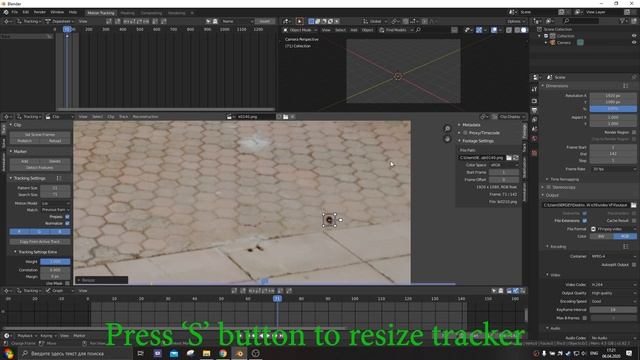Open Task View on the taskbar
This screenshot has width=640, height=360.
pyautogui.click(x=141, y=353)
